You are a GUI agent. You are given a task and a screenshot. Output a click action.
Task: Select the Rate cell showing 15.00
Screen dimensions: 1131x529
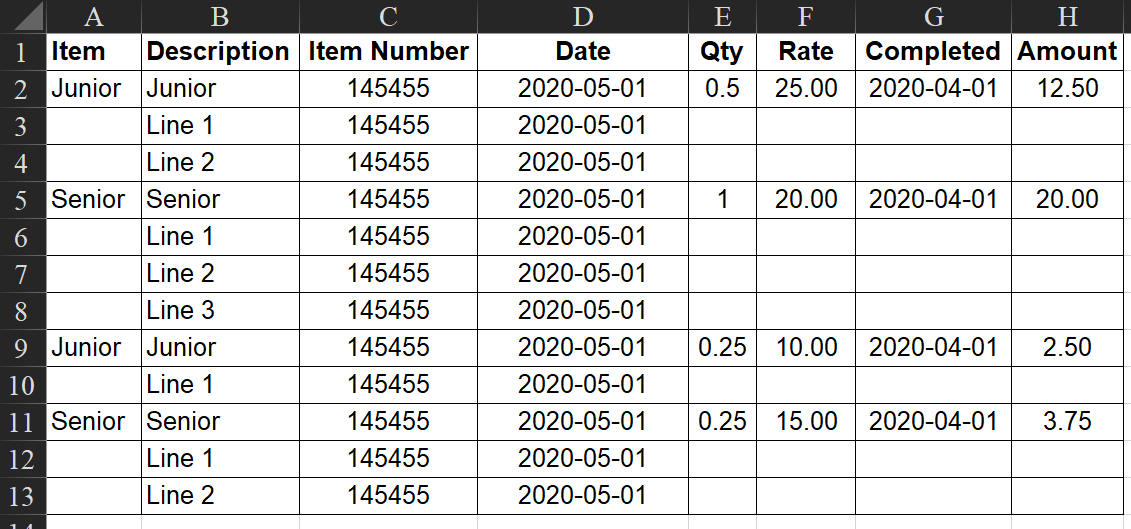(806, 421)
